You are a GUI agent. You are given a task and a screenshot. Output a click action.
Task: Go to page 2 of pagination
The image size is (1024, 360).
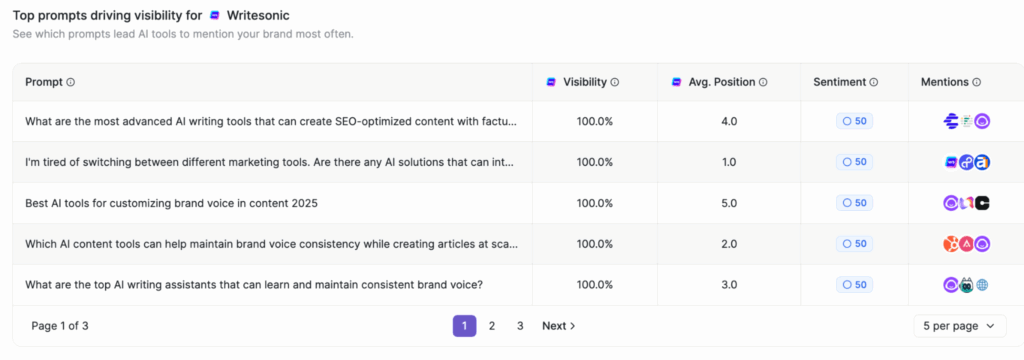492,326
